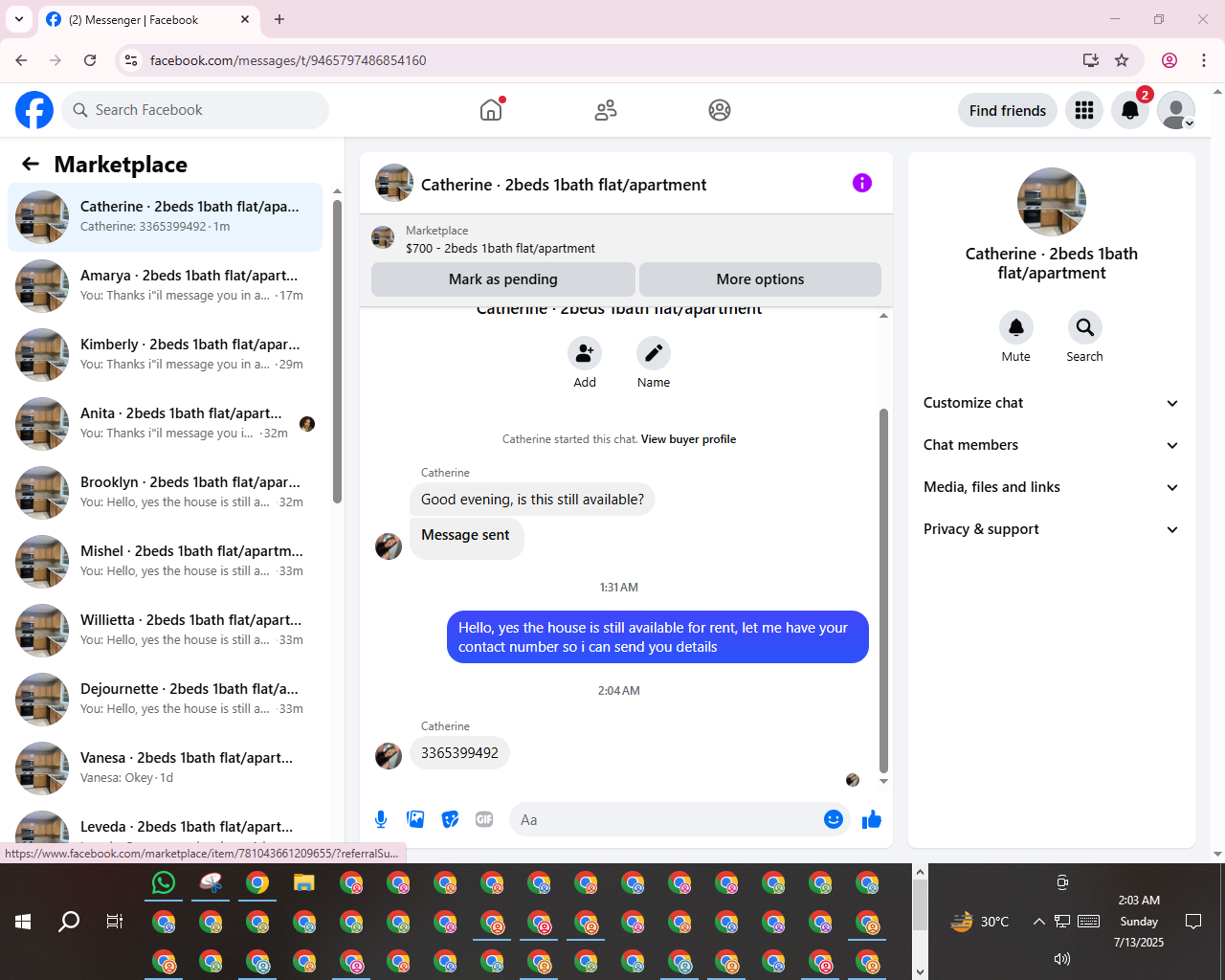Go to the Home feed icon
The height and width of the screenshot is (980, 1225).
pos(491,110)
